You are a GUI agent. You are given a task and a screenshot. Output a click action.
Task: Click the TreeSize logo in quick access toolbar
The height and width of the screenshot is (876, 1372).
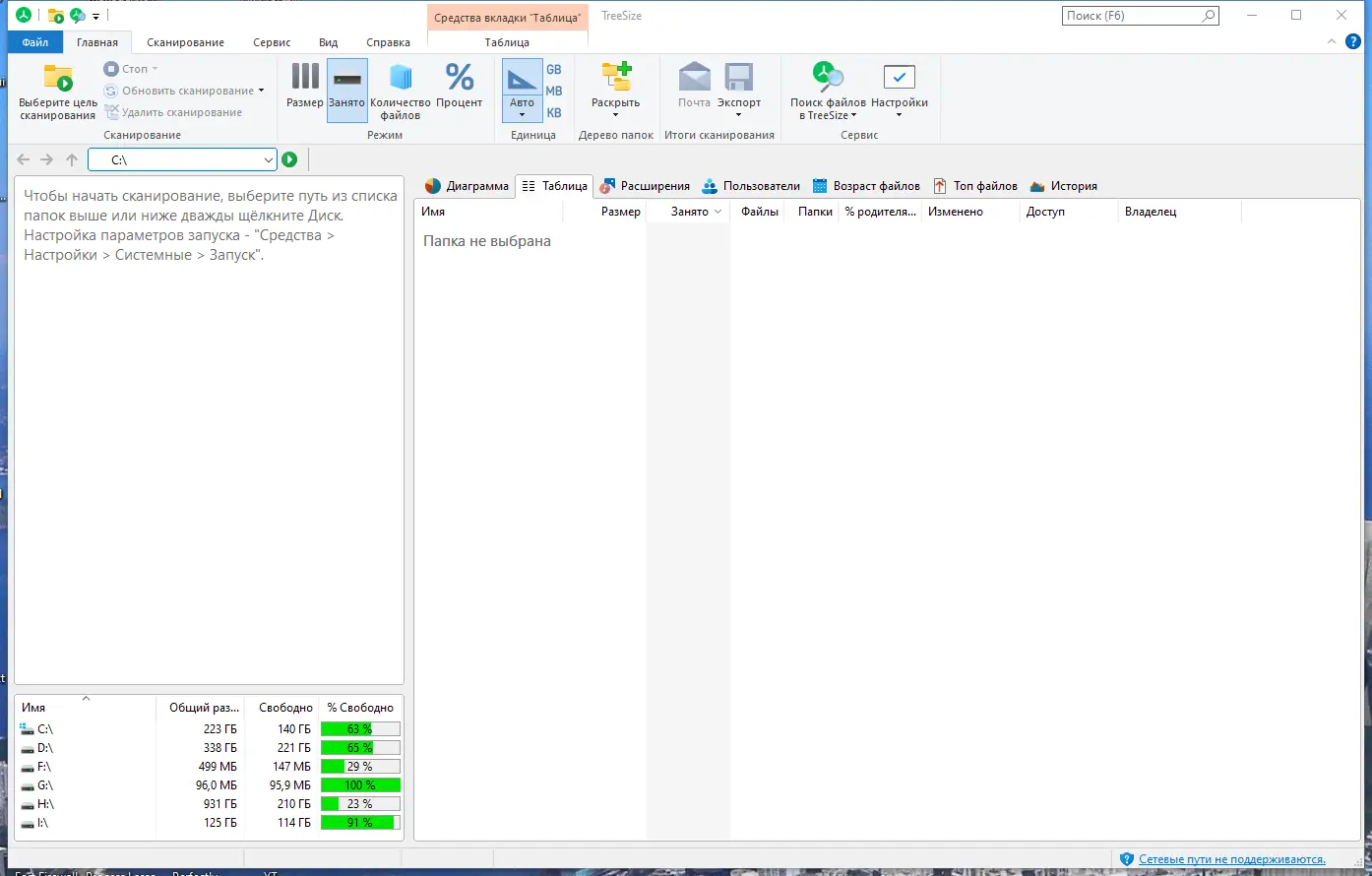coord(22,16)
